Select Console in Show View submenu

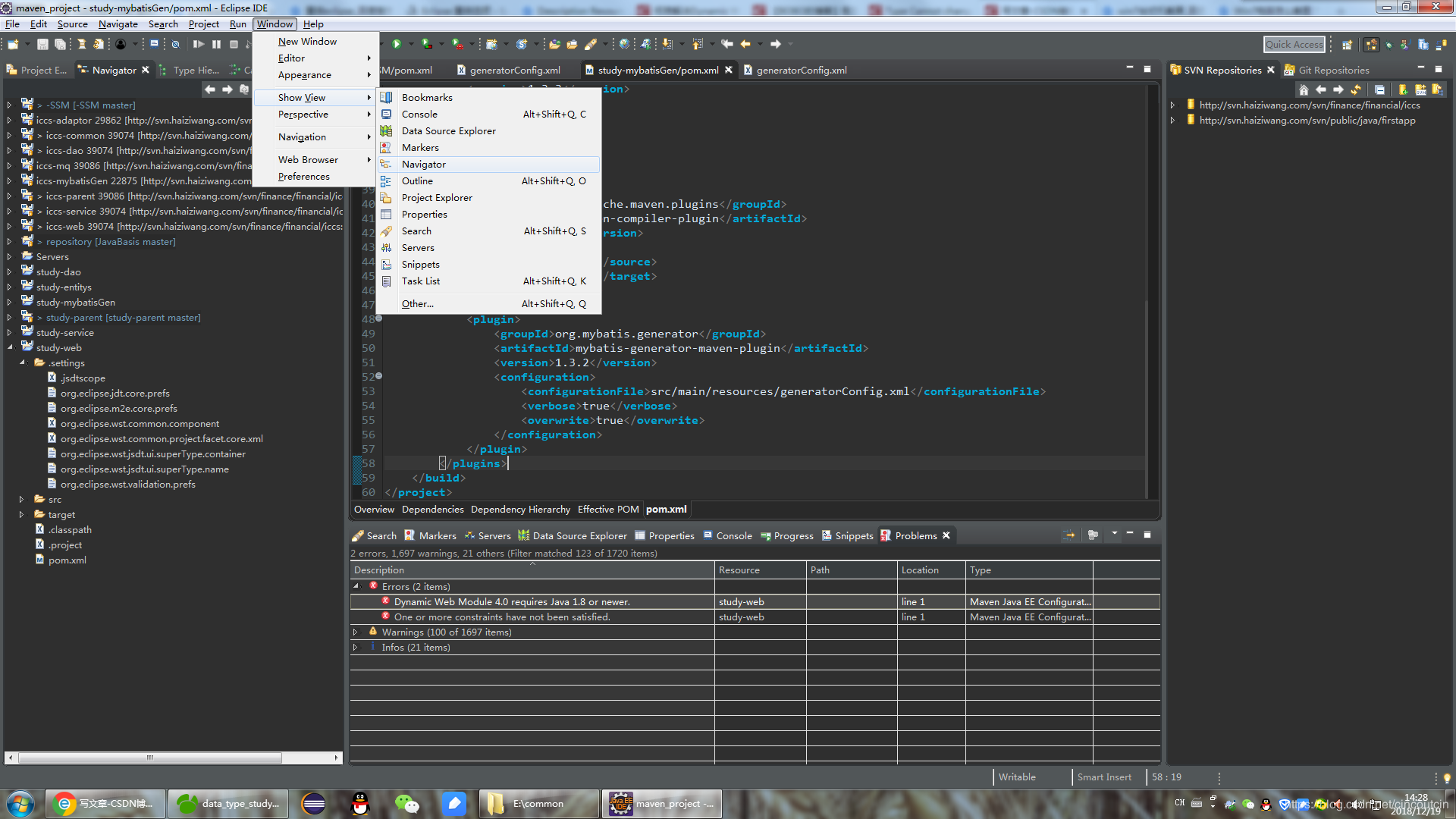tap(489, 115)
